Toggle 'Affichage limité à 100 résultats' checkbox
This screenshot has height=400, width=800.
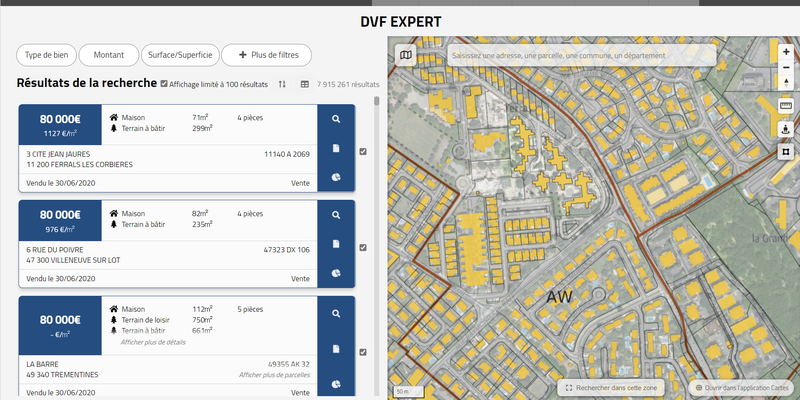click(x=164, y=84)
